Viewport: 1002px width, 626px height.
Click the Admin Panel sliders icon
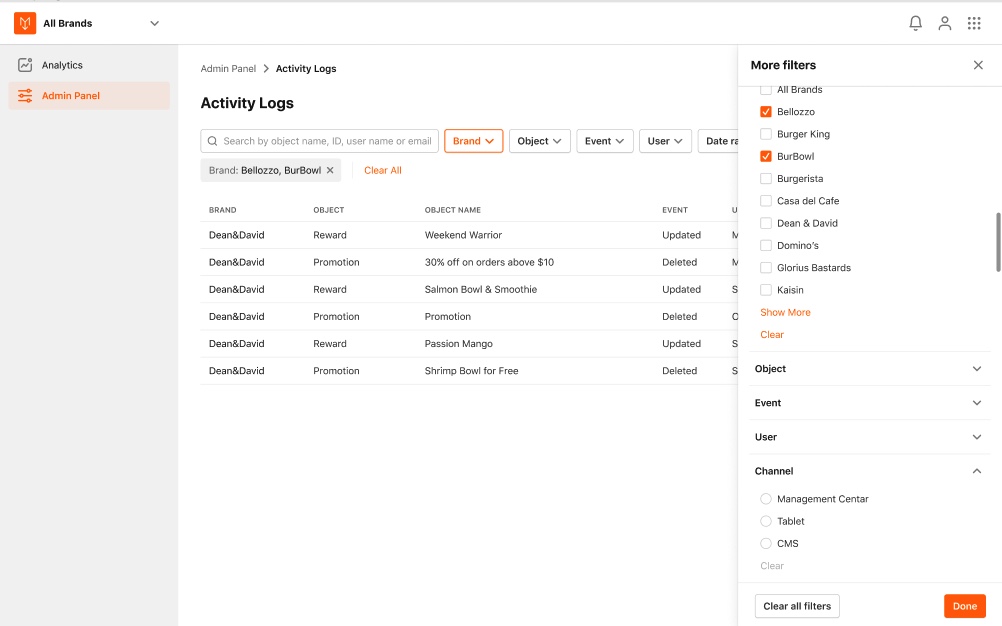coord(25,96)
